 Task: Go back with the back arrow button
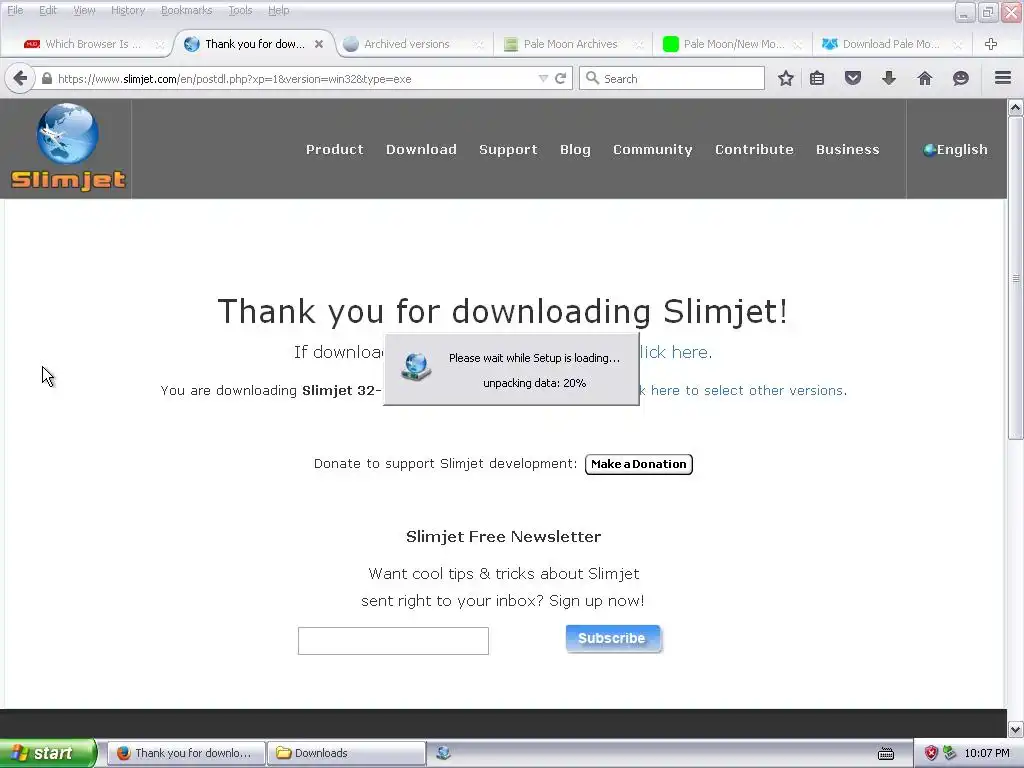tap(20, 79)
